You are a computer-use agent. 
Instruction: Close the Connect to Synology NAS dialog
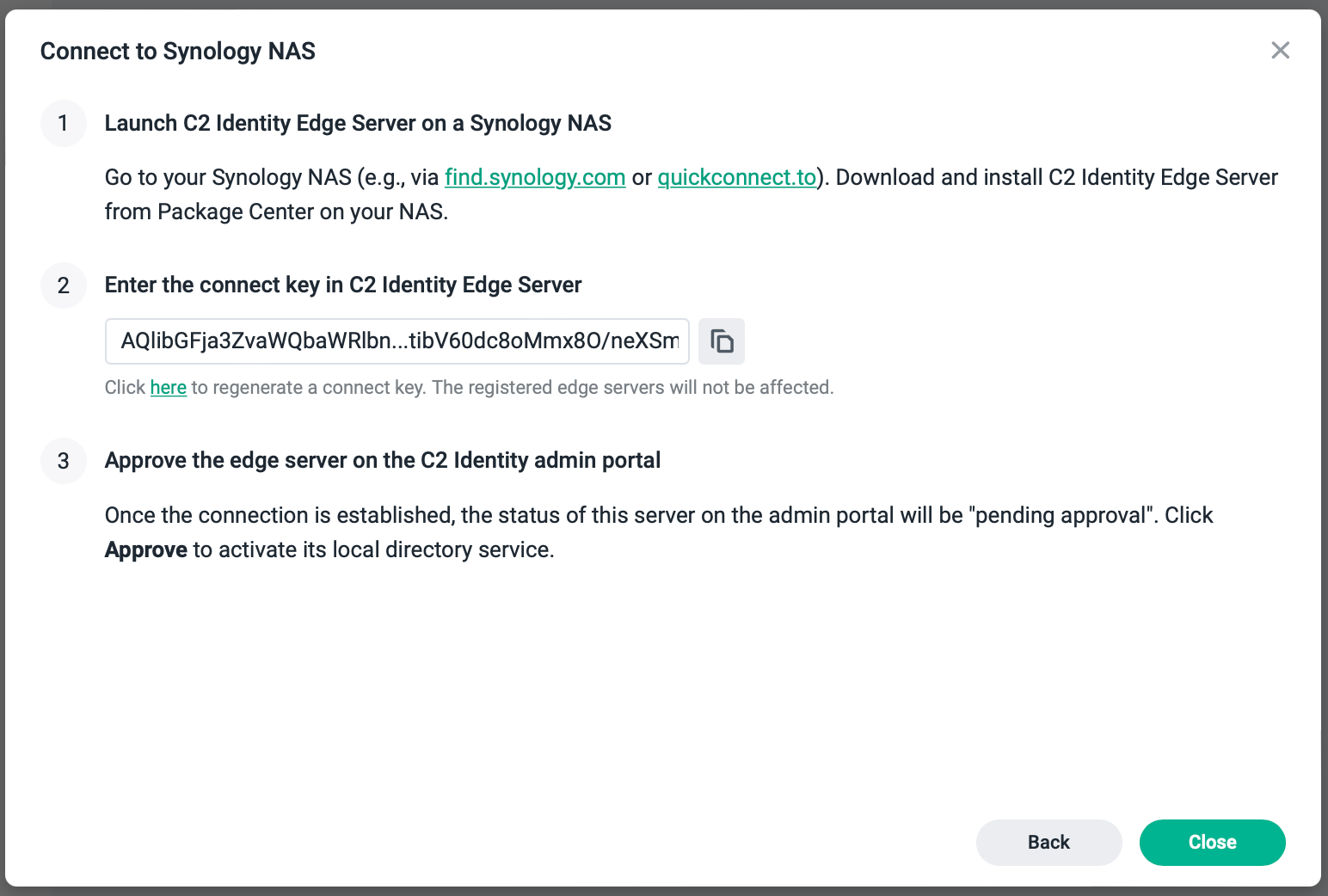click(1280, 51)
